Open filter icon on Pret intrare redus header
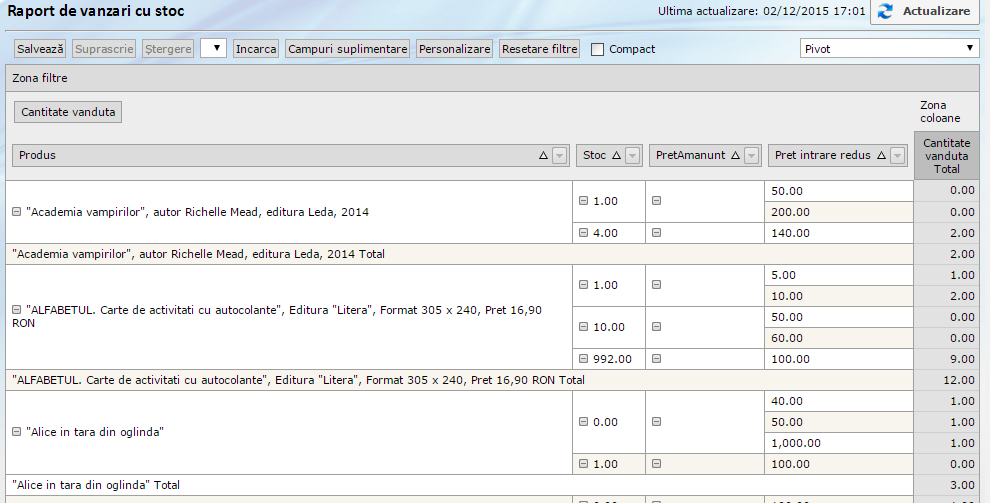Screen dimensions: 990x503 pyautogui.click(x=897, y=155)
